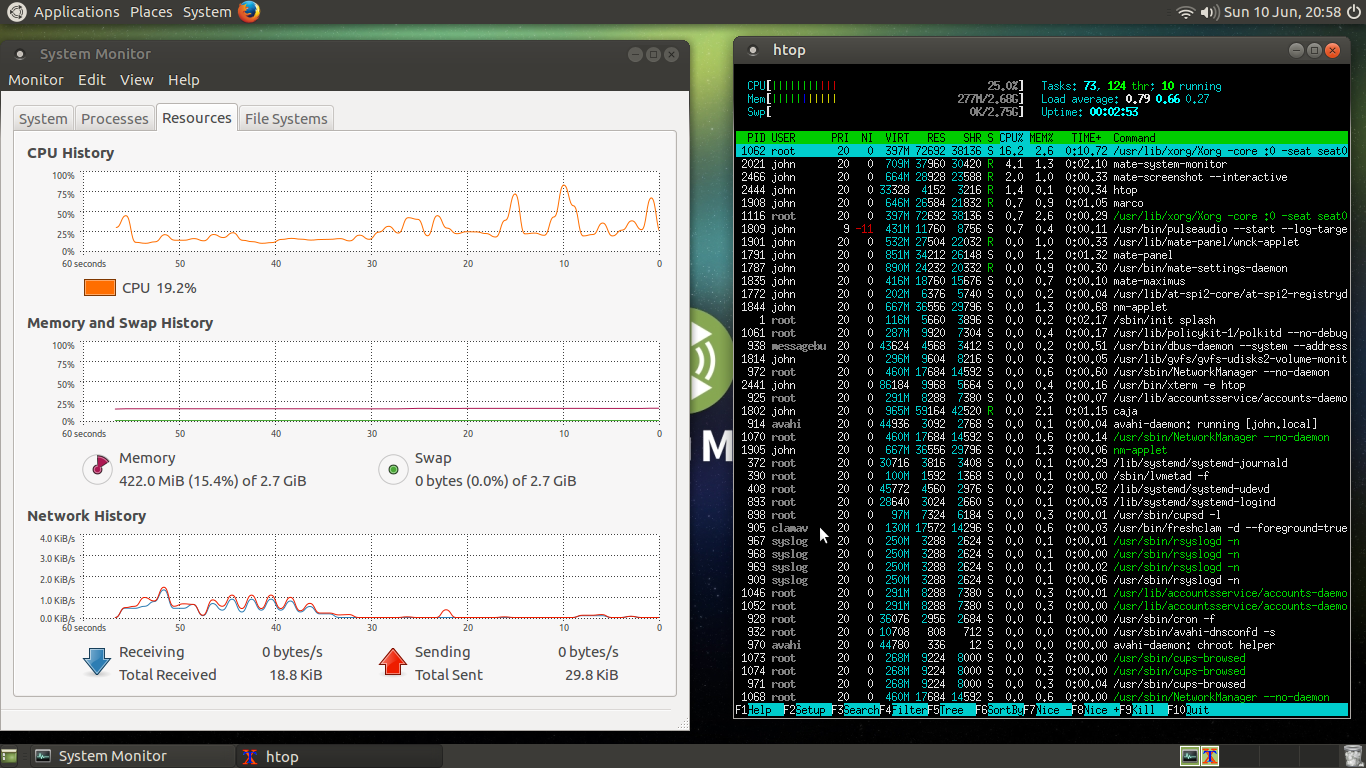Image resolution: width=1366 pixels, height=768 pixels.
Task: Click the red Sending arrow icon
Action: [x=393, y=661]
